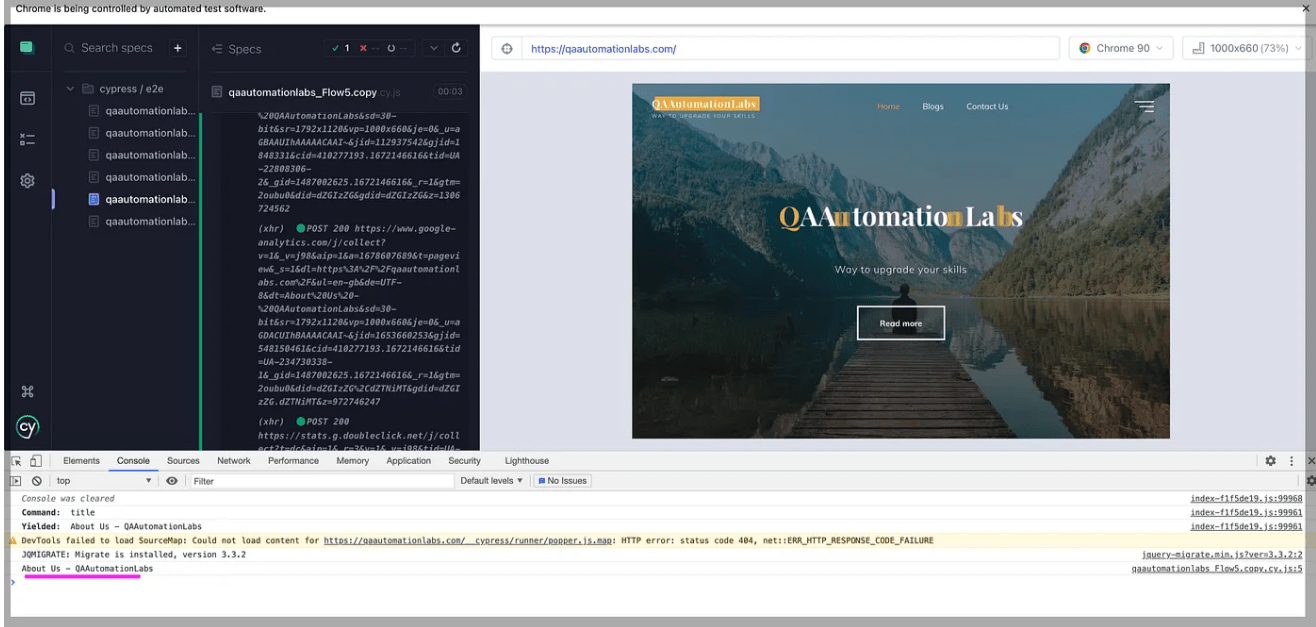1316x627 pixels.
Task: Open the Contact Us navigation link
Action: tap(987, 106)
